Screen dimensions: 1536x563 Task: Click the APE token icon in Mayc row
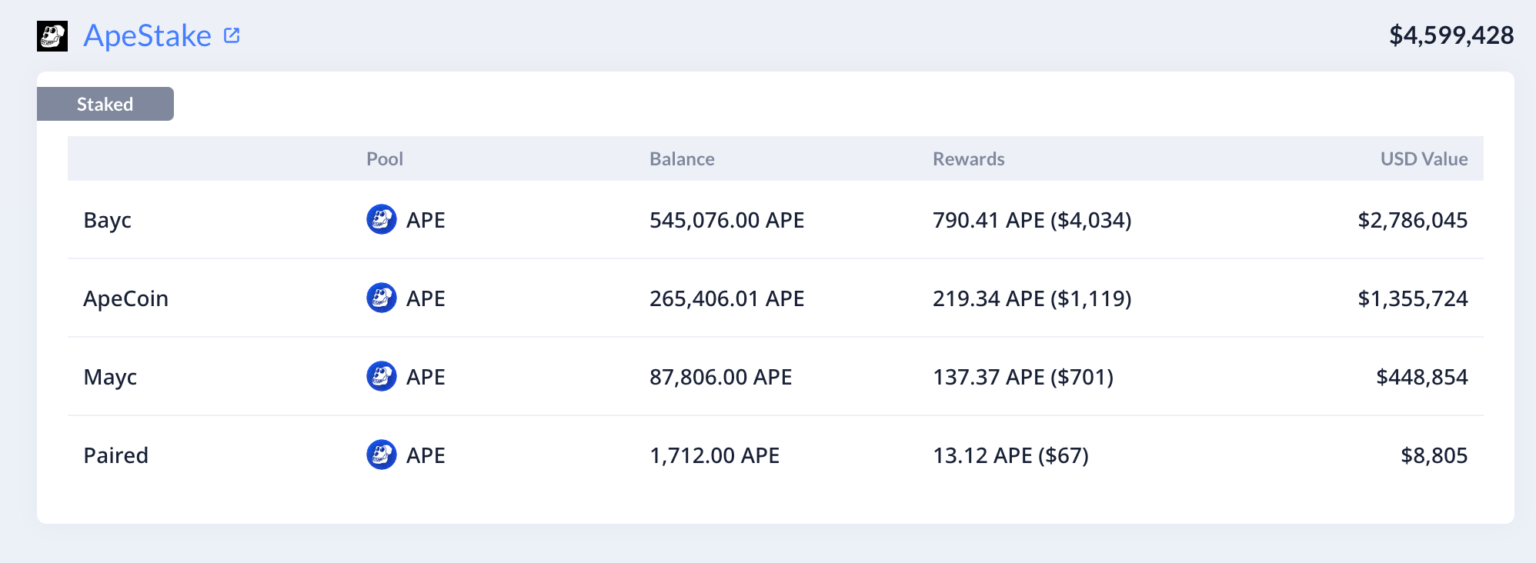click(382, 377)
